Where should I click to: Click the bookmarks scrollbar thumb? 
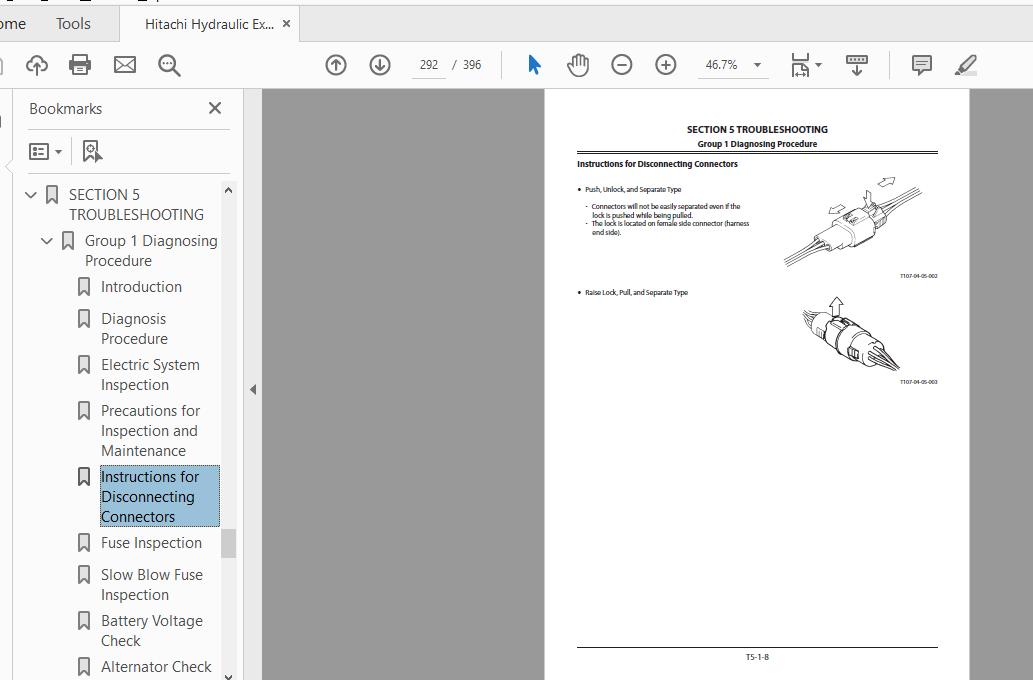(228, 543)
